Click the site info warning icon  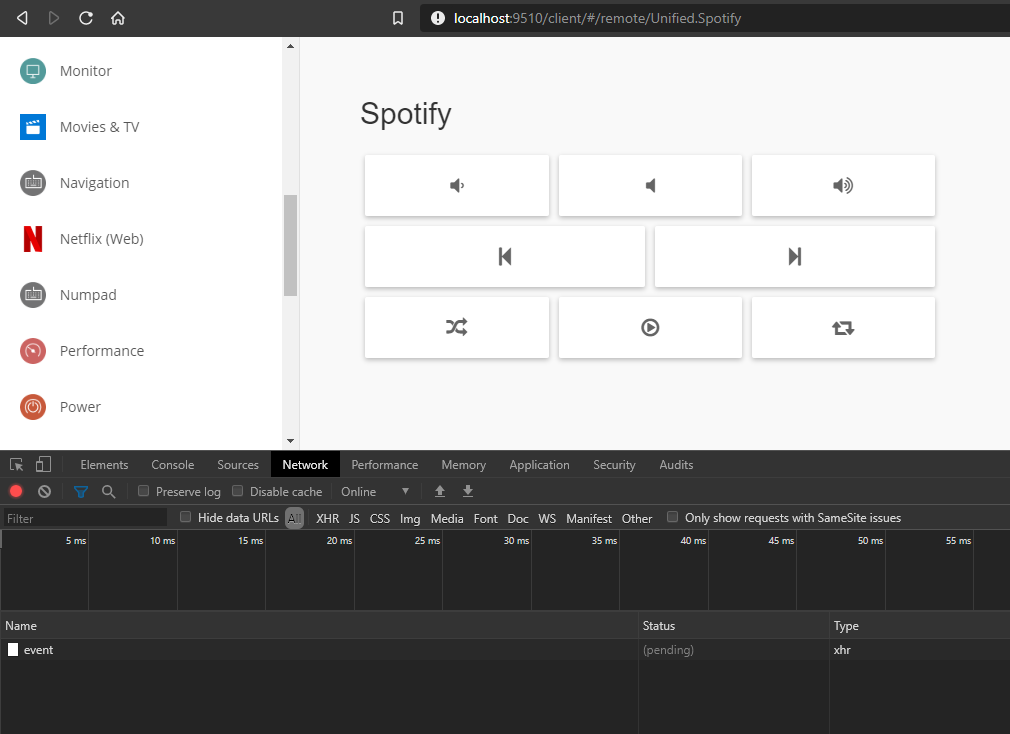[438, 18]
